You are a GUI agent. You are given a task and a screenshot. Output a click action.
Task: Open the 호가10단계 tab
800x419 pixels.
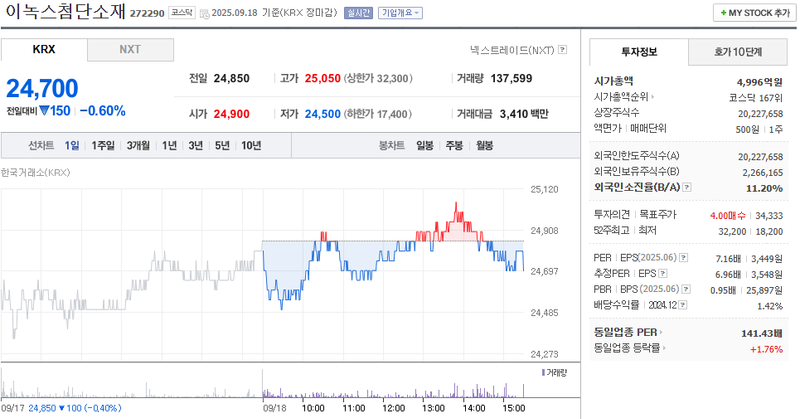pyautogui.click(x=738, y=52)
